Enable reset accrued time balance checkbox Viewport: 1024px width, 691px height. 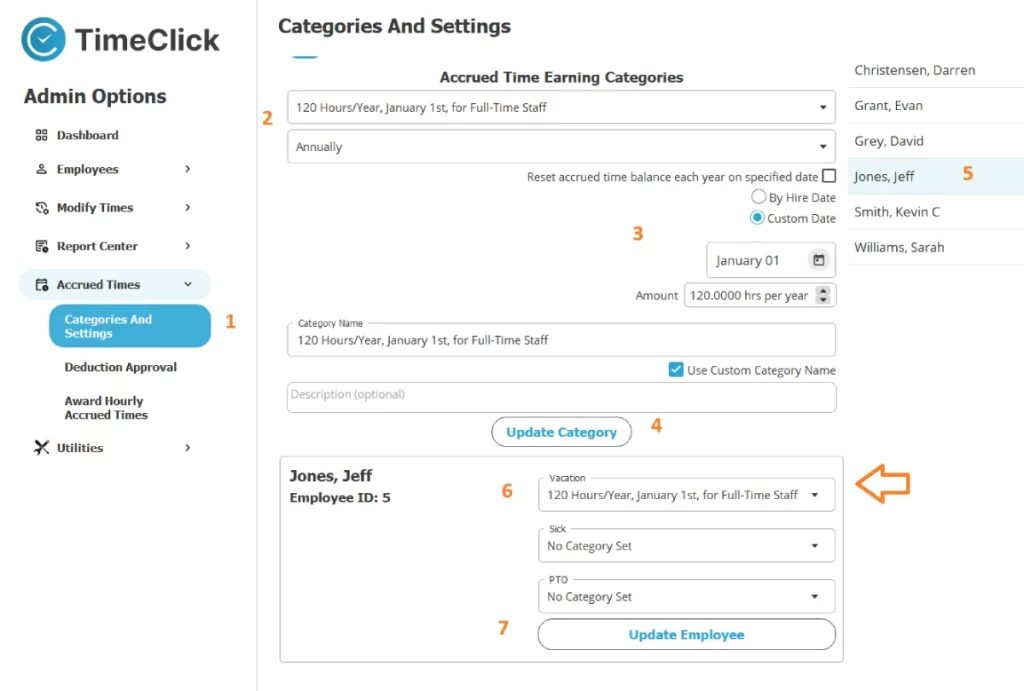click(828, 176)
